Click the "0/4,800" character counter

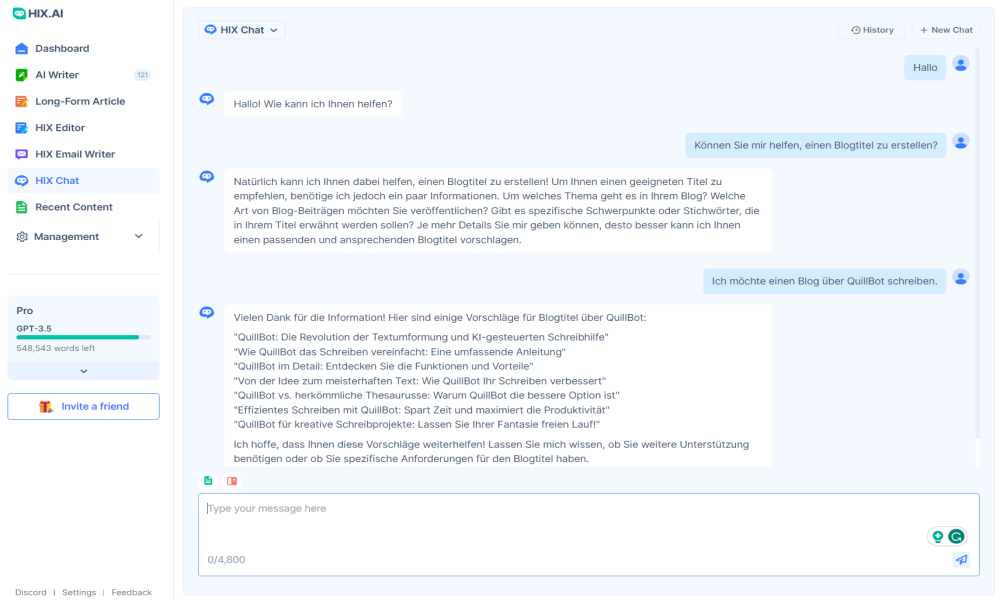click(x=226, y=560)
